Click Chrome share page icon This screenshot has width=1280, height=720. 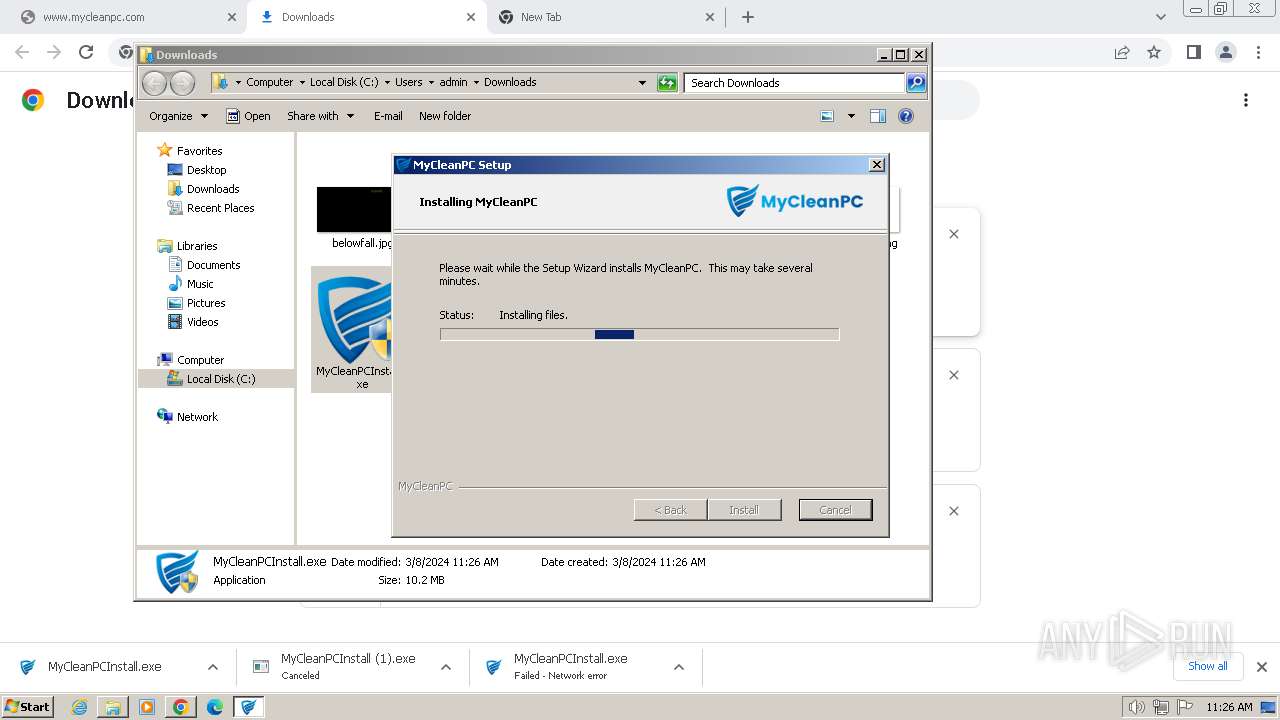(1122, 52)
